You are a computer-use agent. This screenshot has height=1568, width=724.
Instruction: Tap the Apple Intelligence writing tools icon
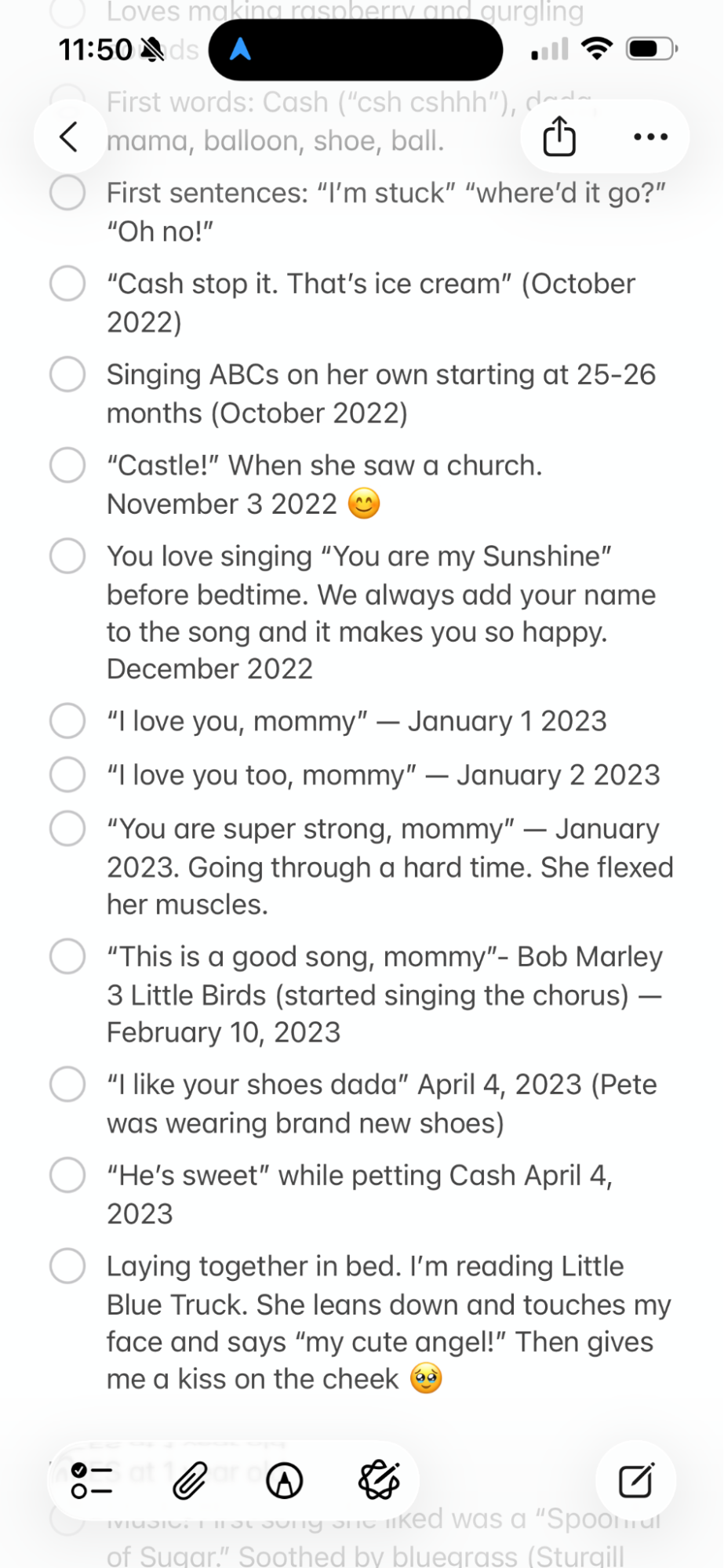379,1480
